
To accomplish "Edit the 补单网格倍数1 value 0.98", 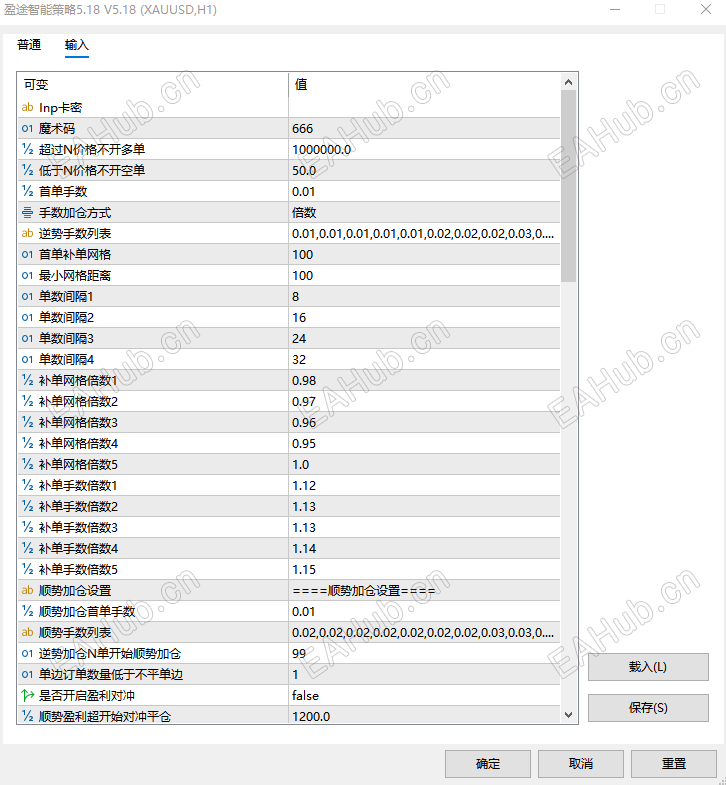I will [x=425, y=381].
